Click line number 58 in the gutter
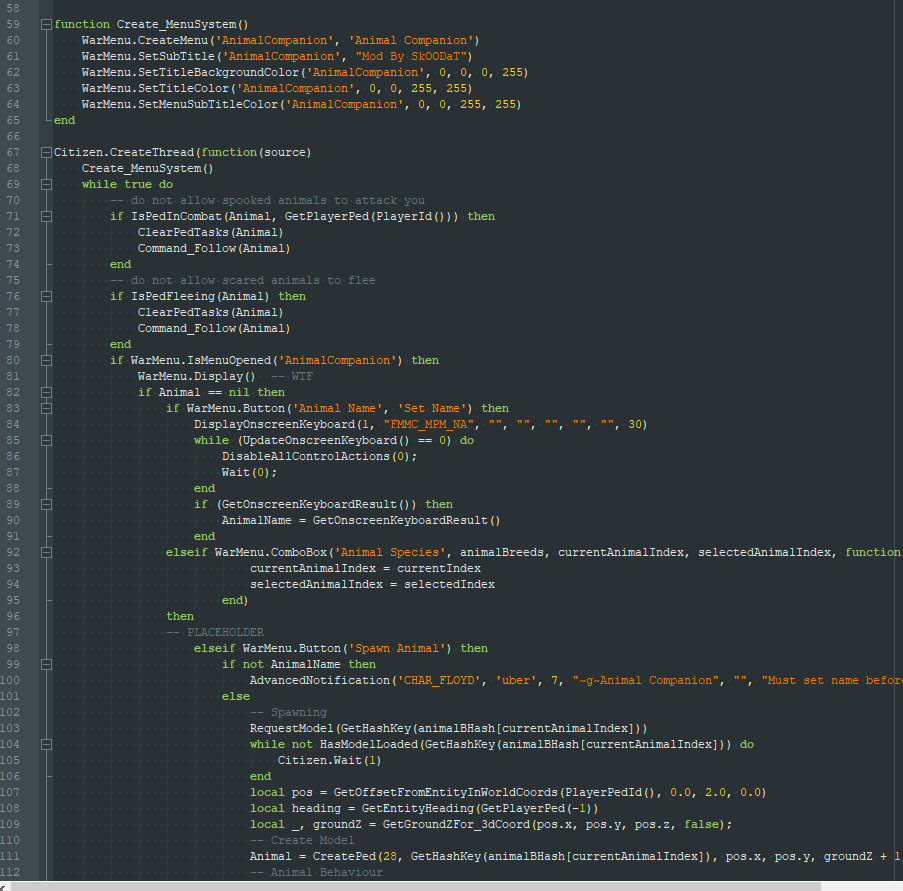 tap(13, 9)
